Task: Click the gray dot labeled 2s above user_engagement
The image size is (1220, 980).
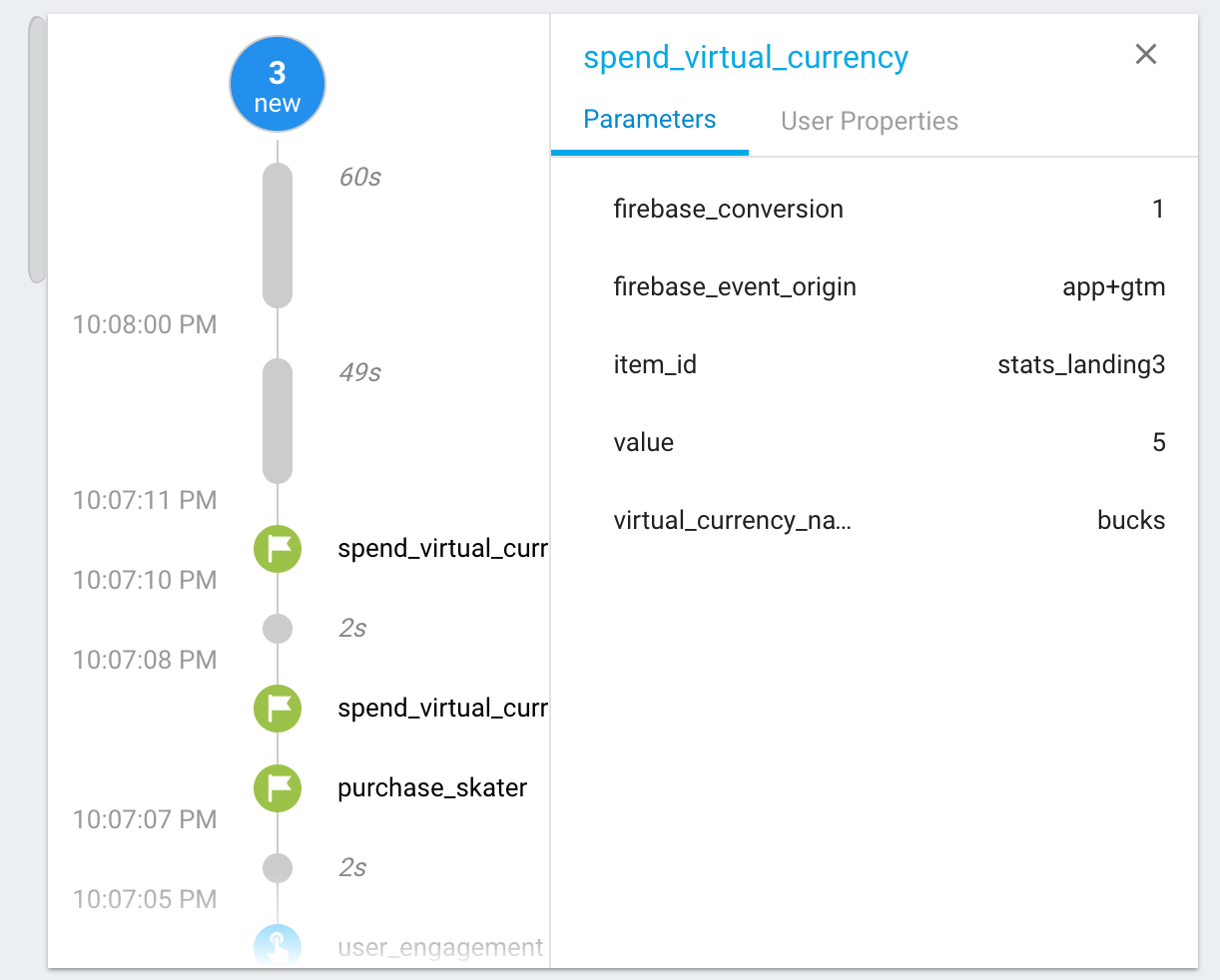Action: click(278, 868)
